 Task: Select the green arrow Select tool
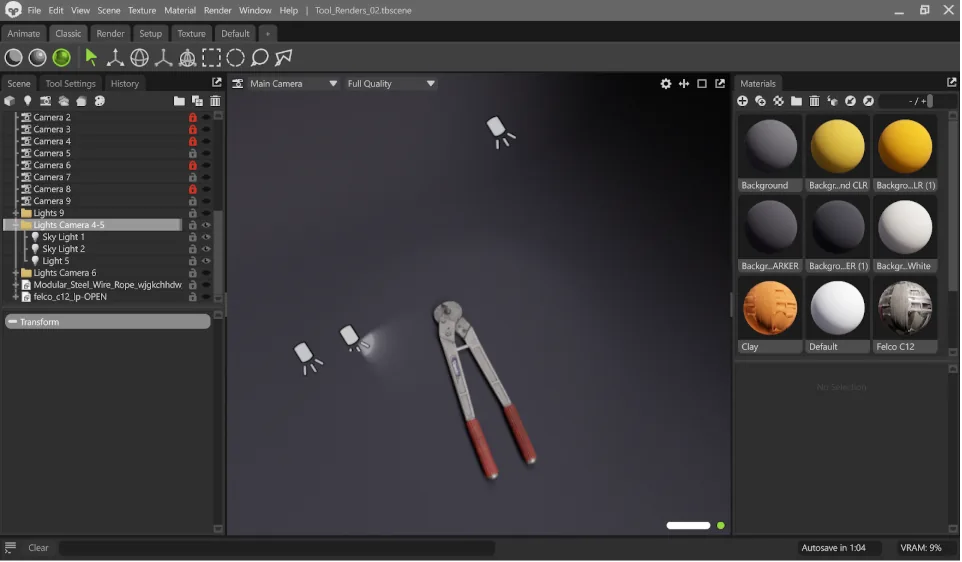[91, 58]
